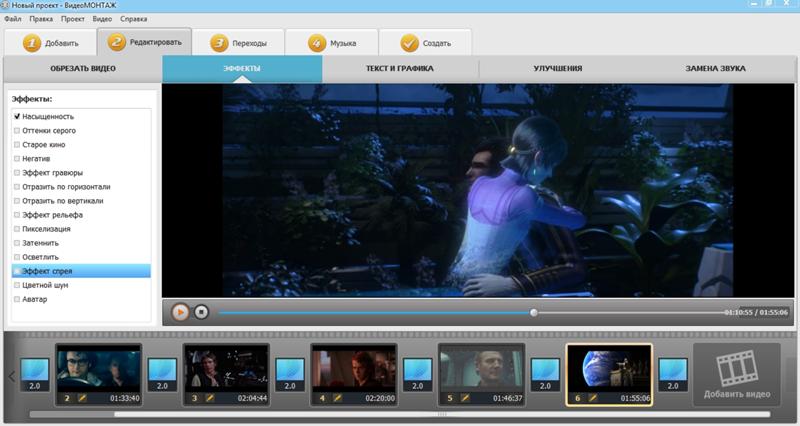Enable the Аватар effect checkbox
This screenshot has width=800, height=426.
click(17, 299)
